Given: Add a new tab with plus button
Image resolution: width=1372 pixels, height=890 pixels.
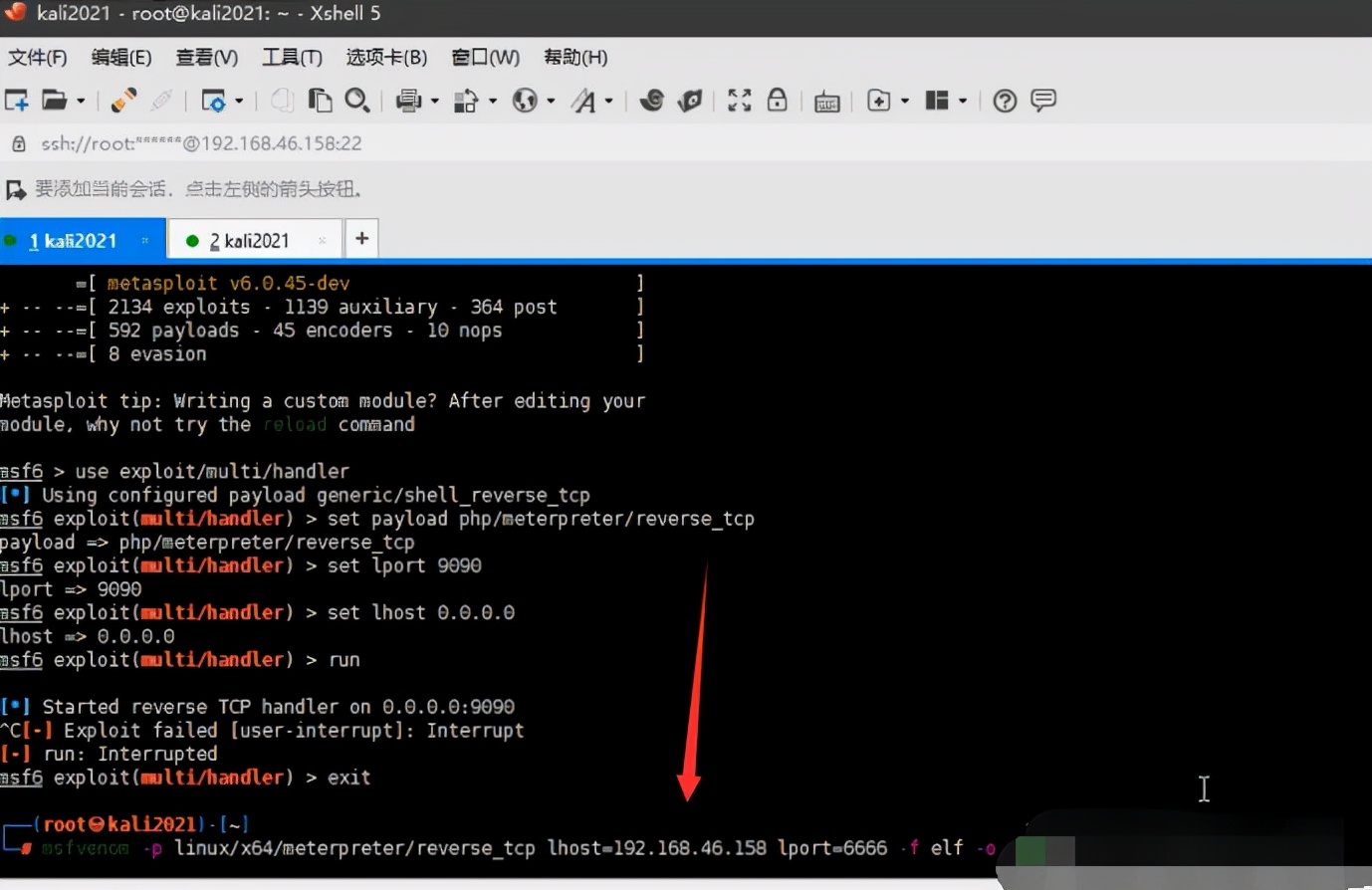Looking at the screenshot, I should [x=361, y=238].
